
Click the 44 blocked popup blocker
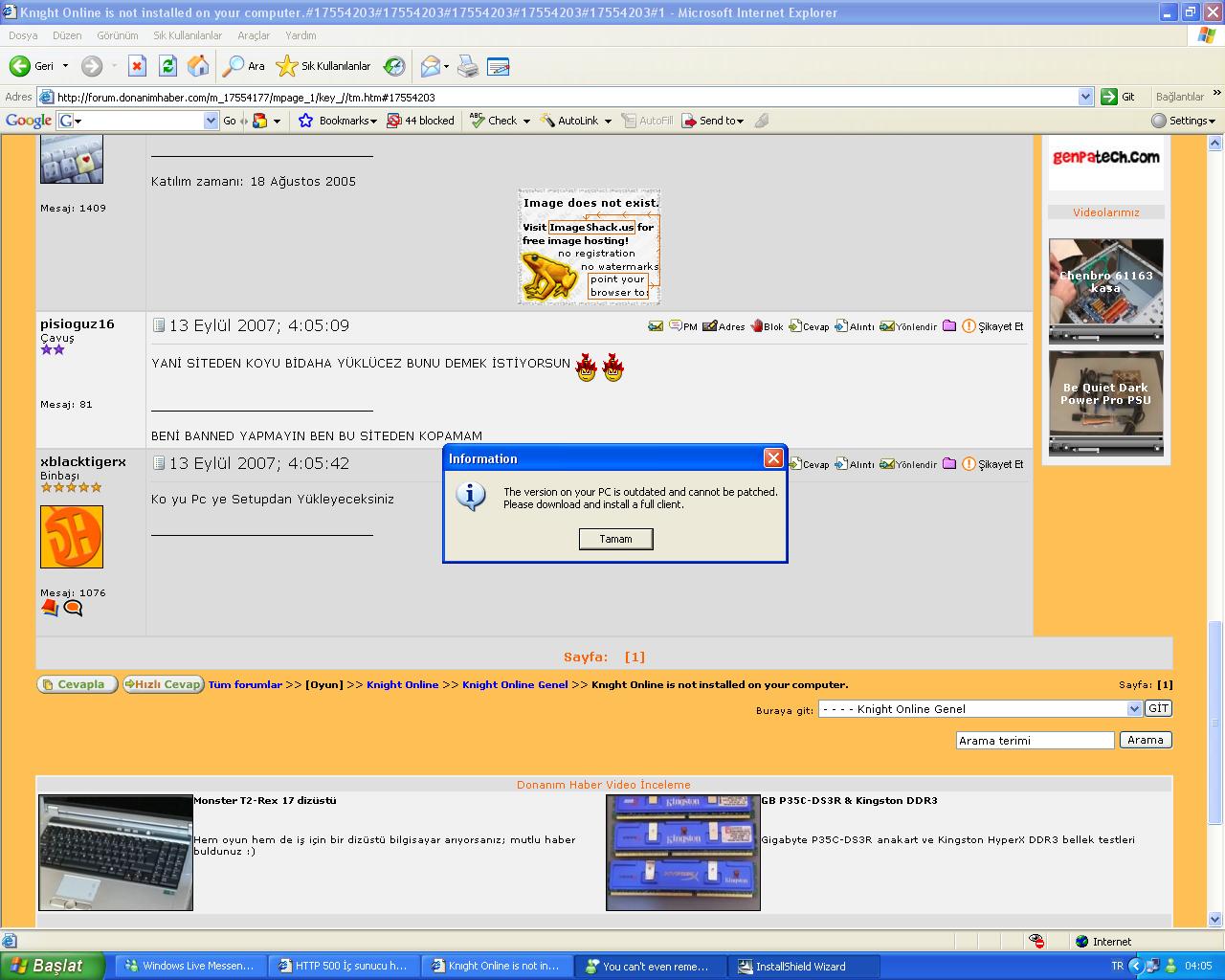coord(420,121)
